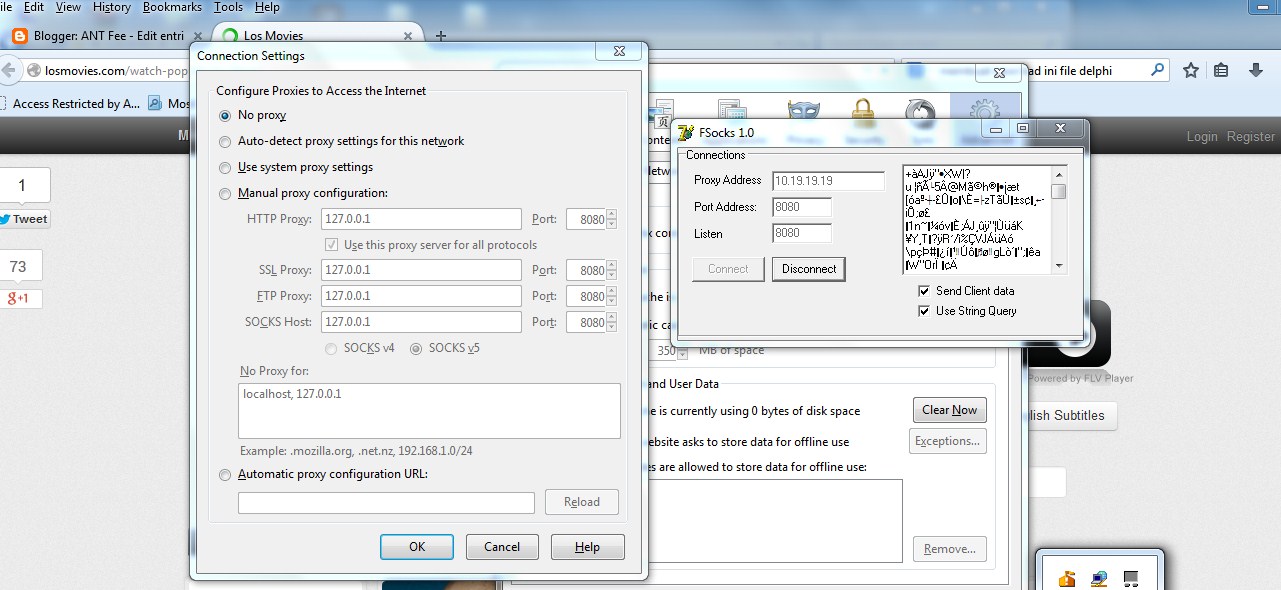
Task: Open the Sync panel in Firefox options
Action: pos(918,108)
